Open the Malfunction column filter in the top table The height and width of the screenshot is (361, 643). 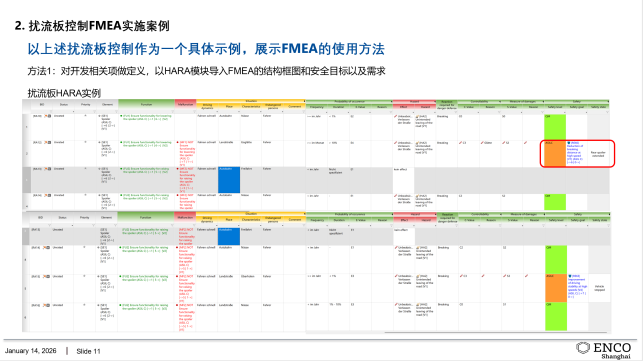(x=194, y=112)
